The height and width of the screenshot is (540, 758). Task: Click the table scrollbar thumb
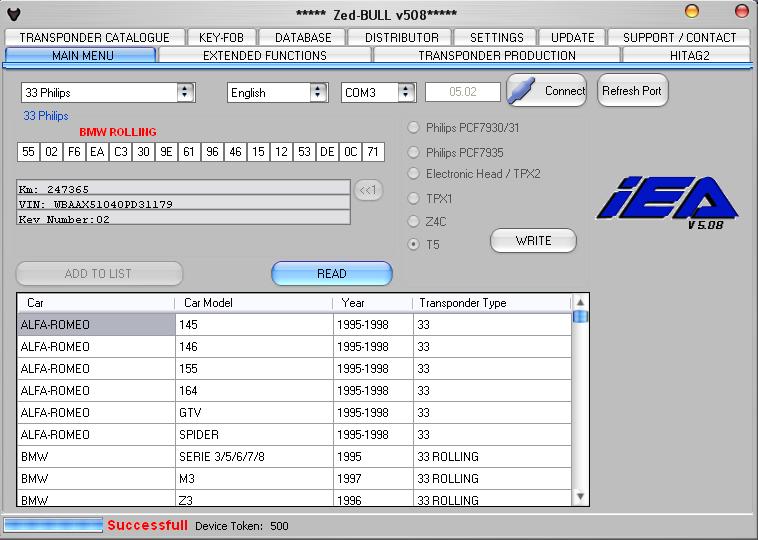coord(580,317)
